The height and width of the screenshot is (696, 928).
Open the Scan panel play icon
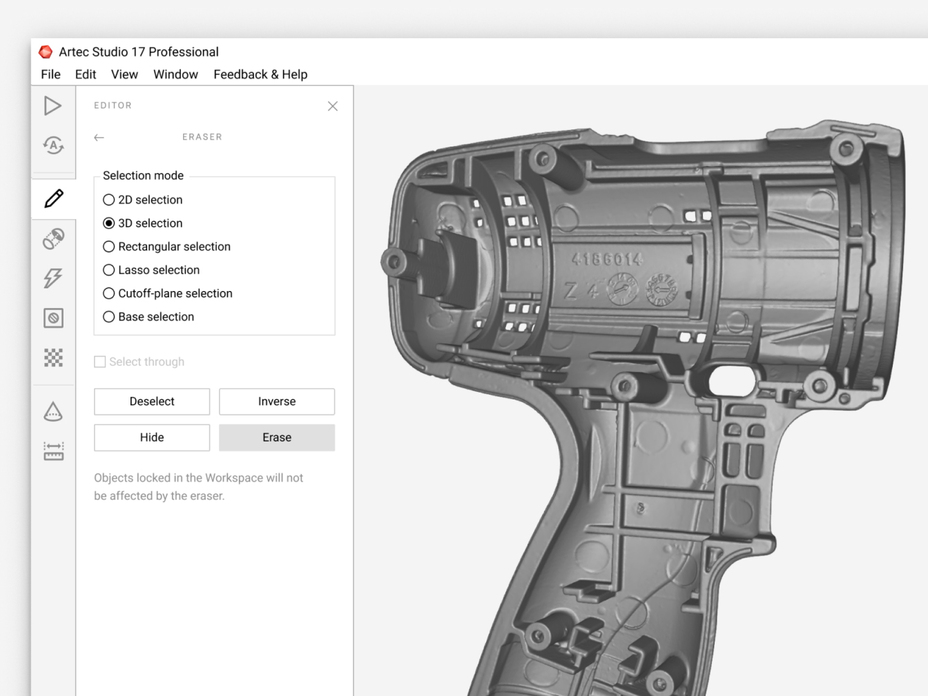point(53,106)
